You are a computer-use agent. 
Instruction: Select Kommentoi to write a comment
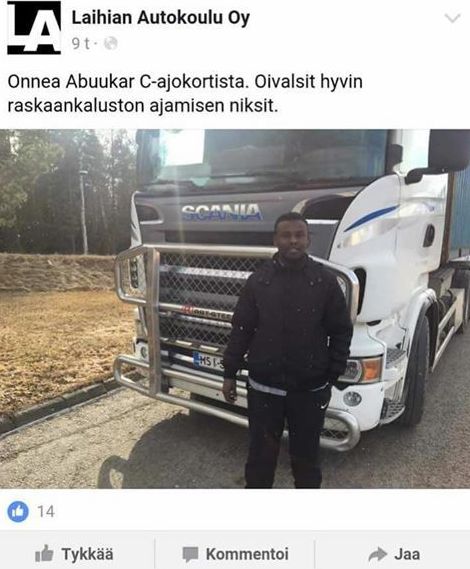[247, 554]
